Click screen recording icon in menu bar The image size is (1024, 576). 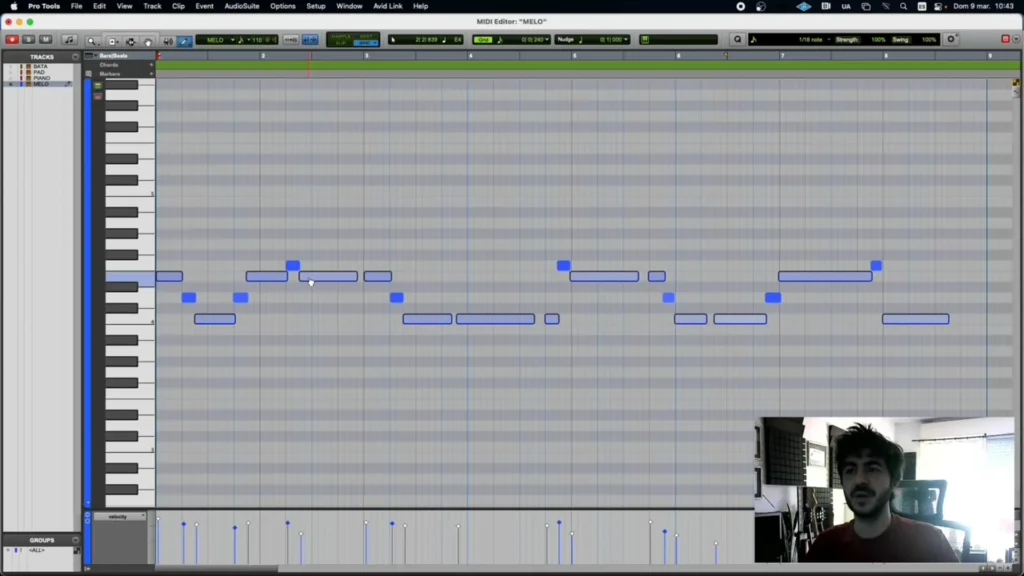(741, 7)
